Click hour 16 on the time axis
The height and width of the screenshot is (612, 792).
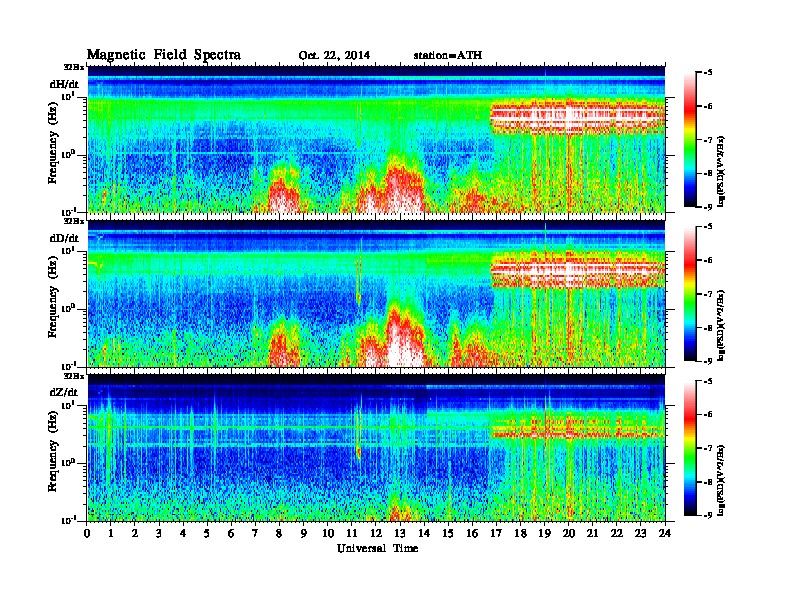472,533
